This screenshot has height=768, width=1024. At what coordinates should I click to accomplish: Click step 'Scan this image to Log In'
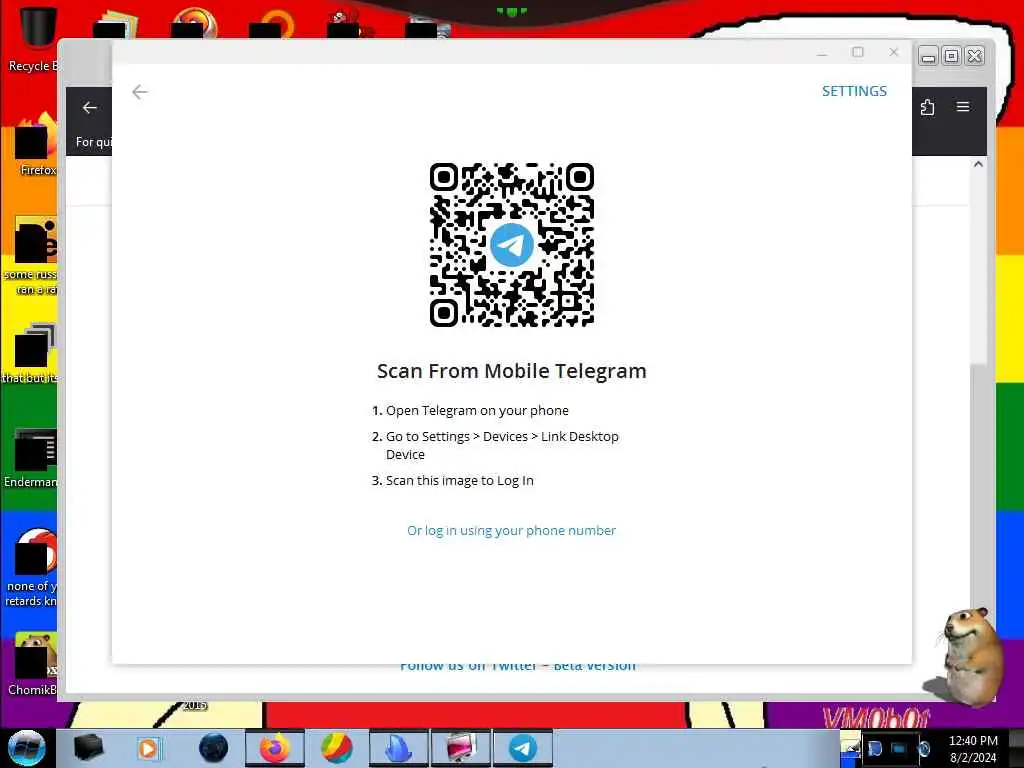pyautogui.click(x=459, y=481)
